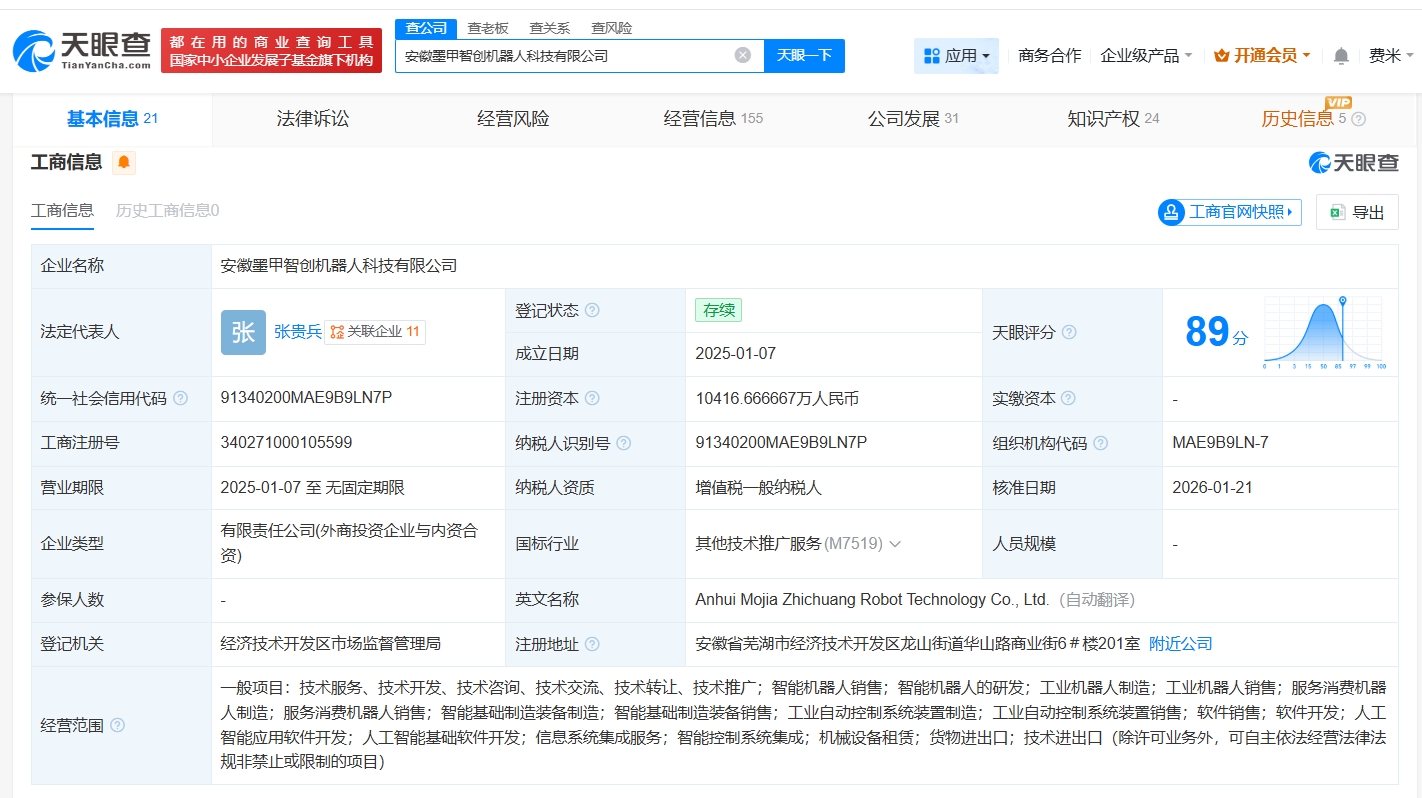Image resolution: width=1422 pixels, height=798 pixels.
Task: Click orange alert bell beside 工商信息
Action: tap(124, 162)
